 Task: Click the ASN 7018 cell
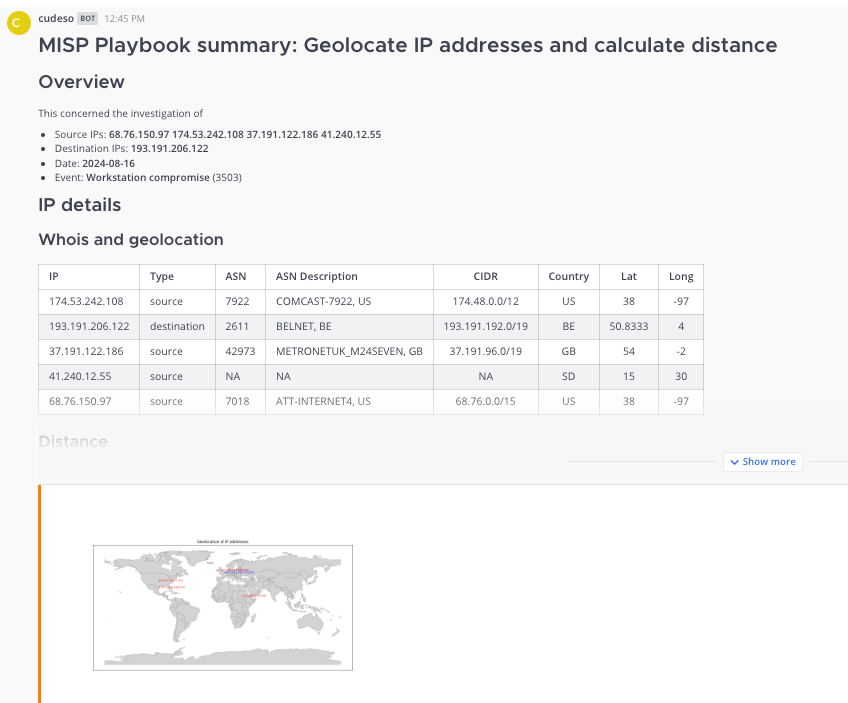240,402
